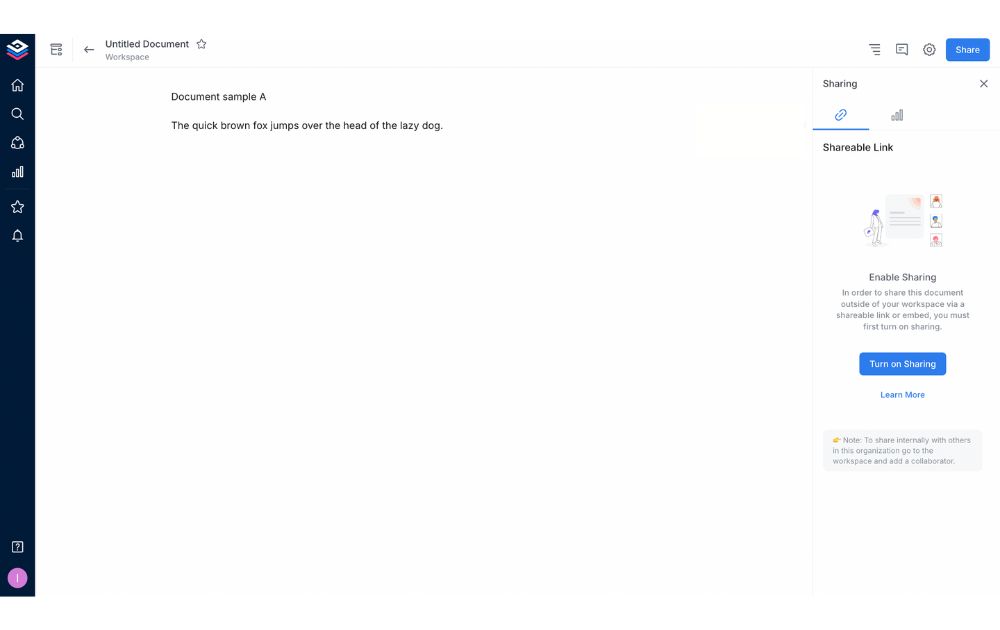Star the Untitled Document as favorite
The image size is (1000, 630).
point(202,44)
